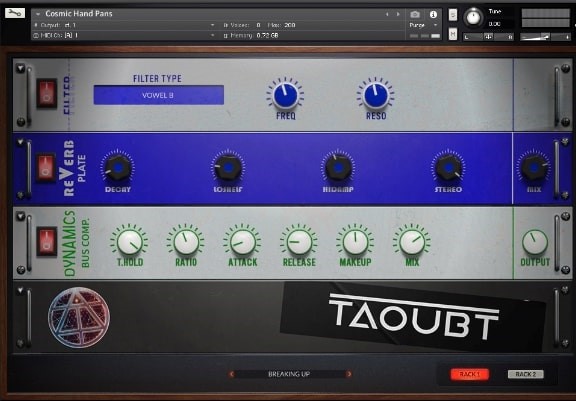Click the L-R pan slider

click(488, 37)
